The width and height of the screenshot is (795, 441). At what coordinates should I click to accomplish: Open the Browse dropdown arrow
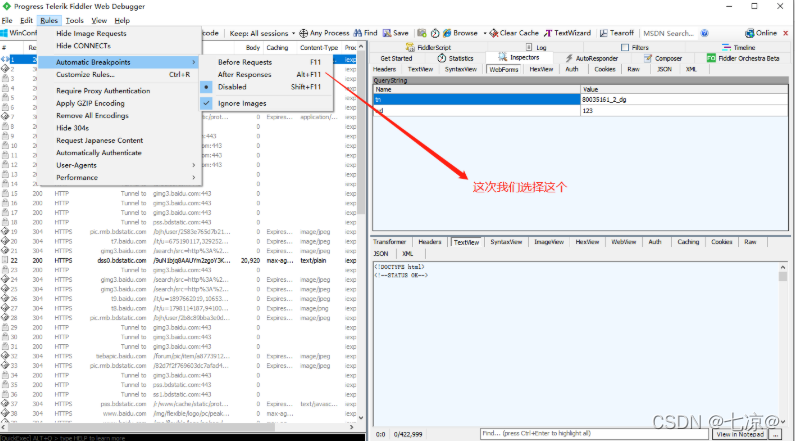tap(485, 33)
